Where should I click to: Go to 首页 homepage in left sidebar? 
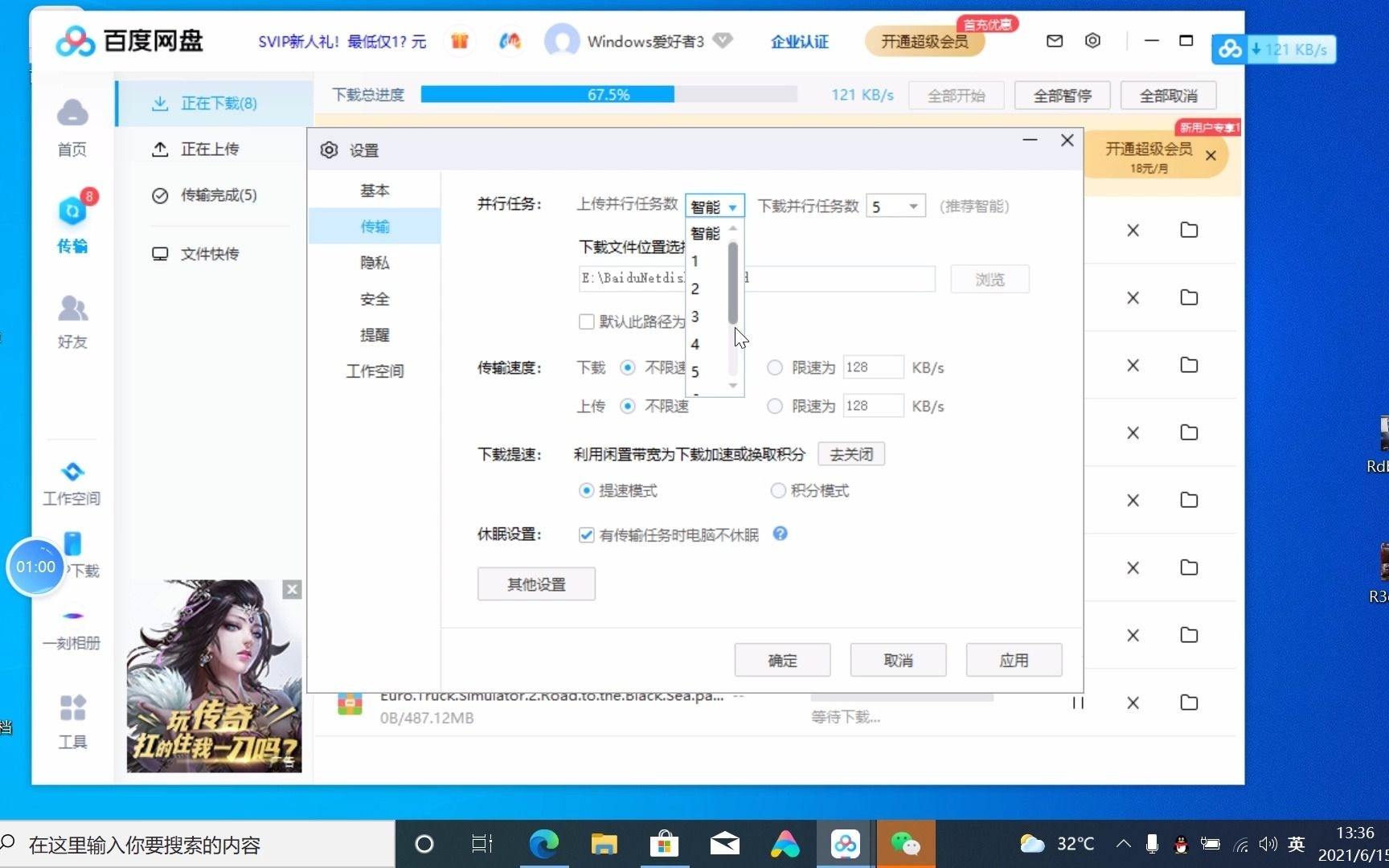72,129
